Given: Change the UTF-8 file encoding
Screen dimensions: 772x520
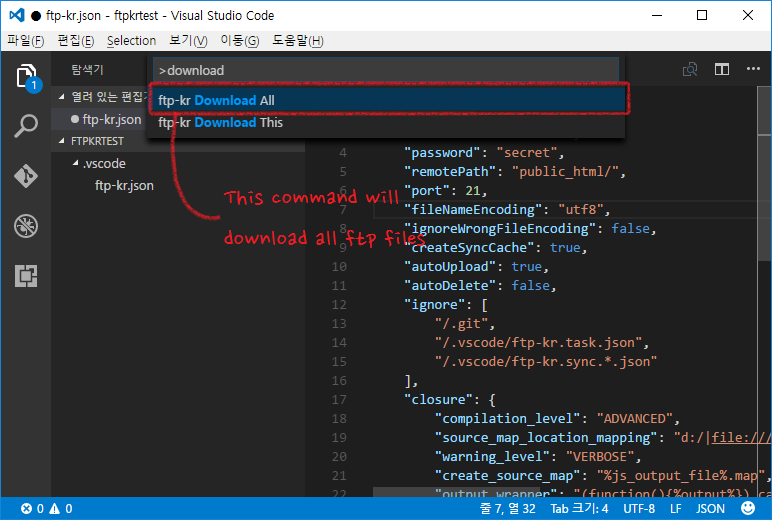Looking at the screenshot, I should [x=639, y=509].
